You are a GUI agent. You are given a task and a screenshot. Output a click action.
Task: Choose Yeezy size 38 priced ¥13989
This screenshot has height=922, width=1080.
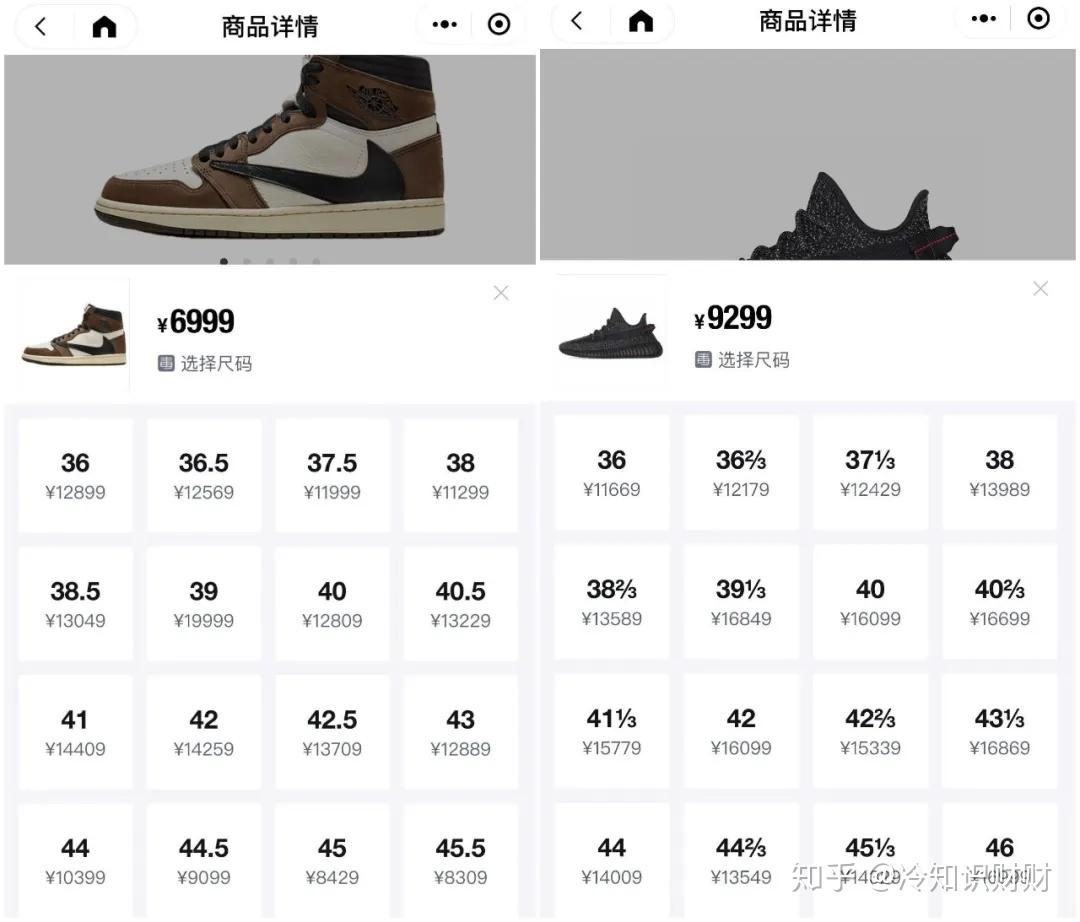coord(999,472)
